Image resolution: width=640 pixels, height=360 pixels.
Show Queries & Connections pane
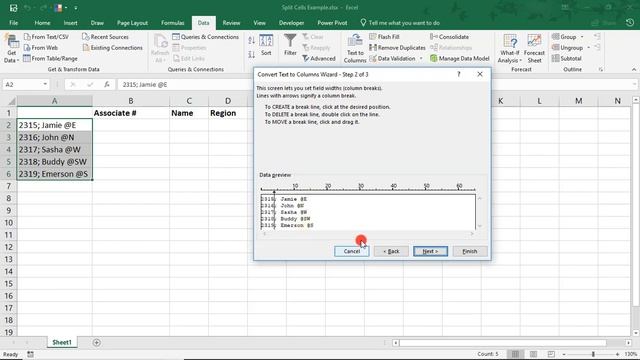click(x=205, y=37)
